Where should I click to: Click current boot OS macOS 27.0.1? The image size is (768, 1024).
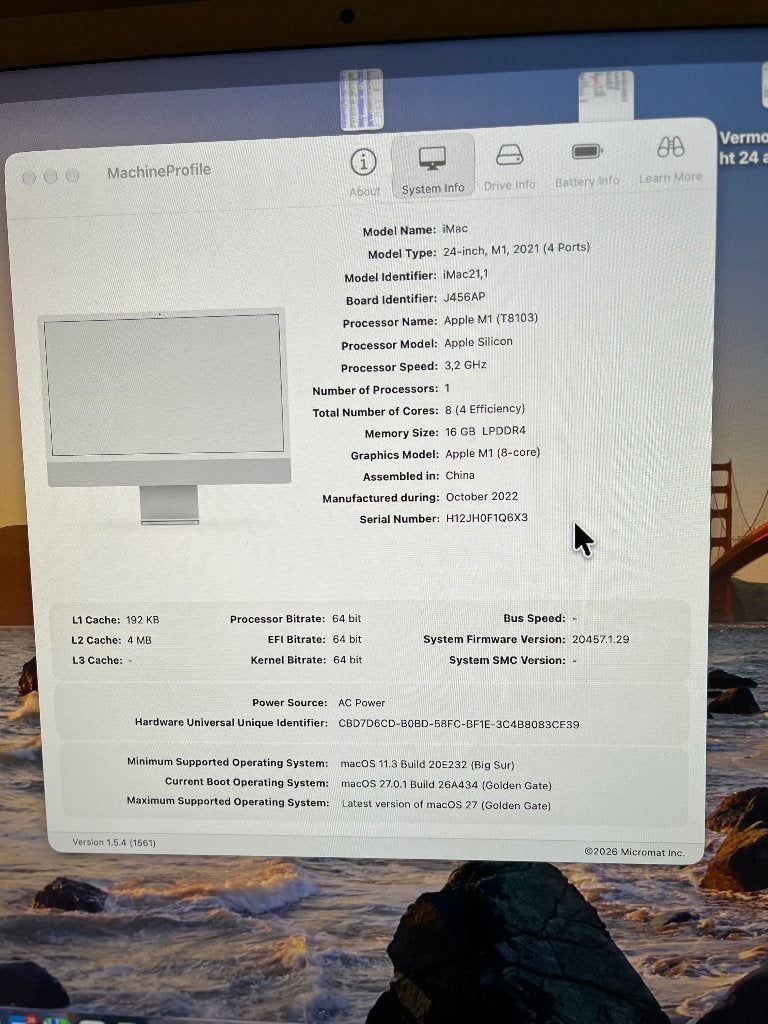[446, 785]
